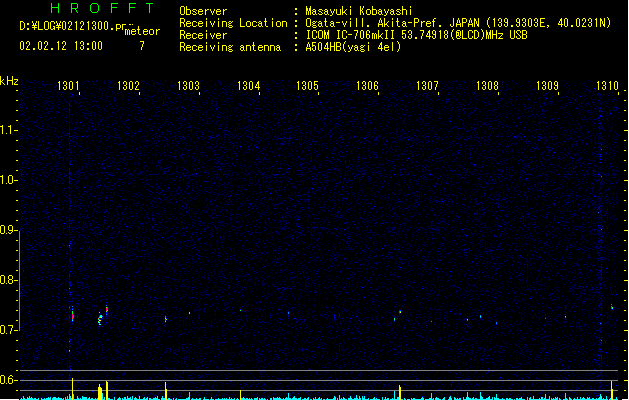Click the date 02.02.12 13:00
The width and height of the screenshot is (629, 400).
click(61, 46)
